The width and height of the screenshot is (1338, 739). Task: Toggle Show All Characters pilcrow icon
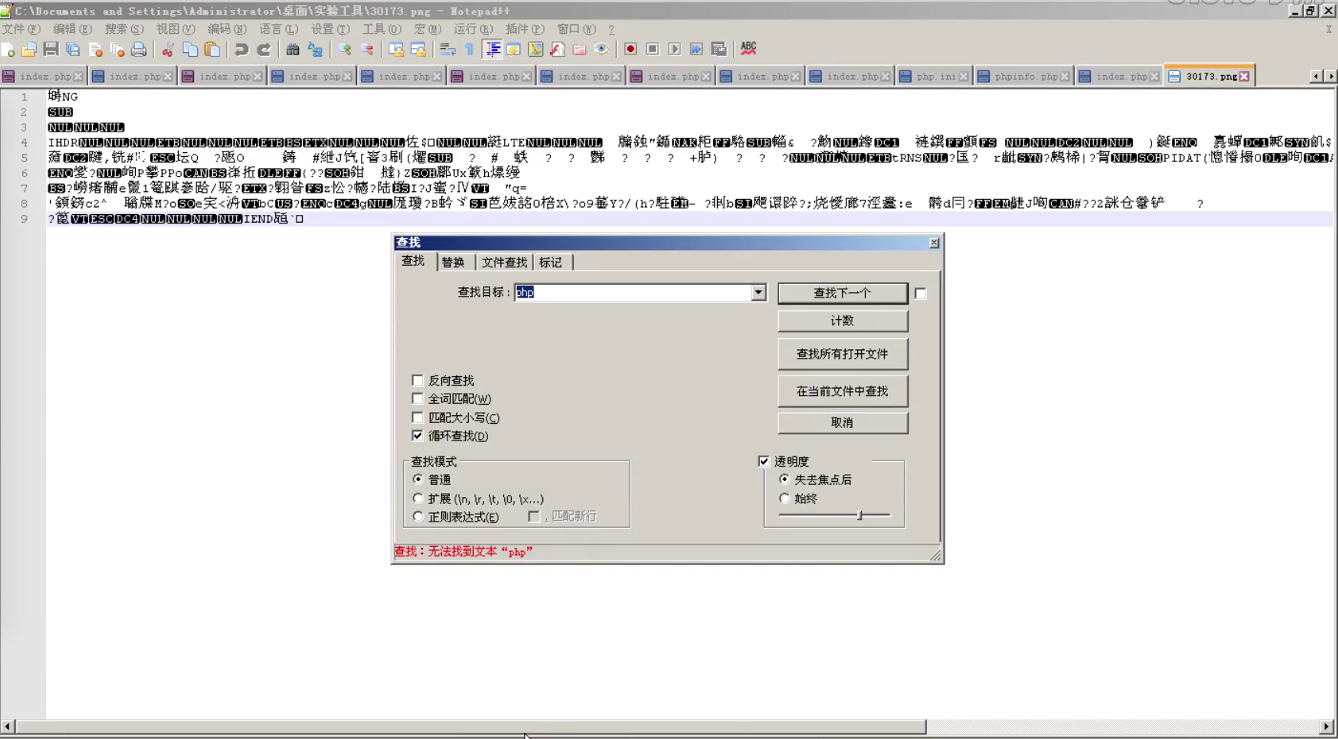point(469,49)
